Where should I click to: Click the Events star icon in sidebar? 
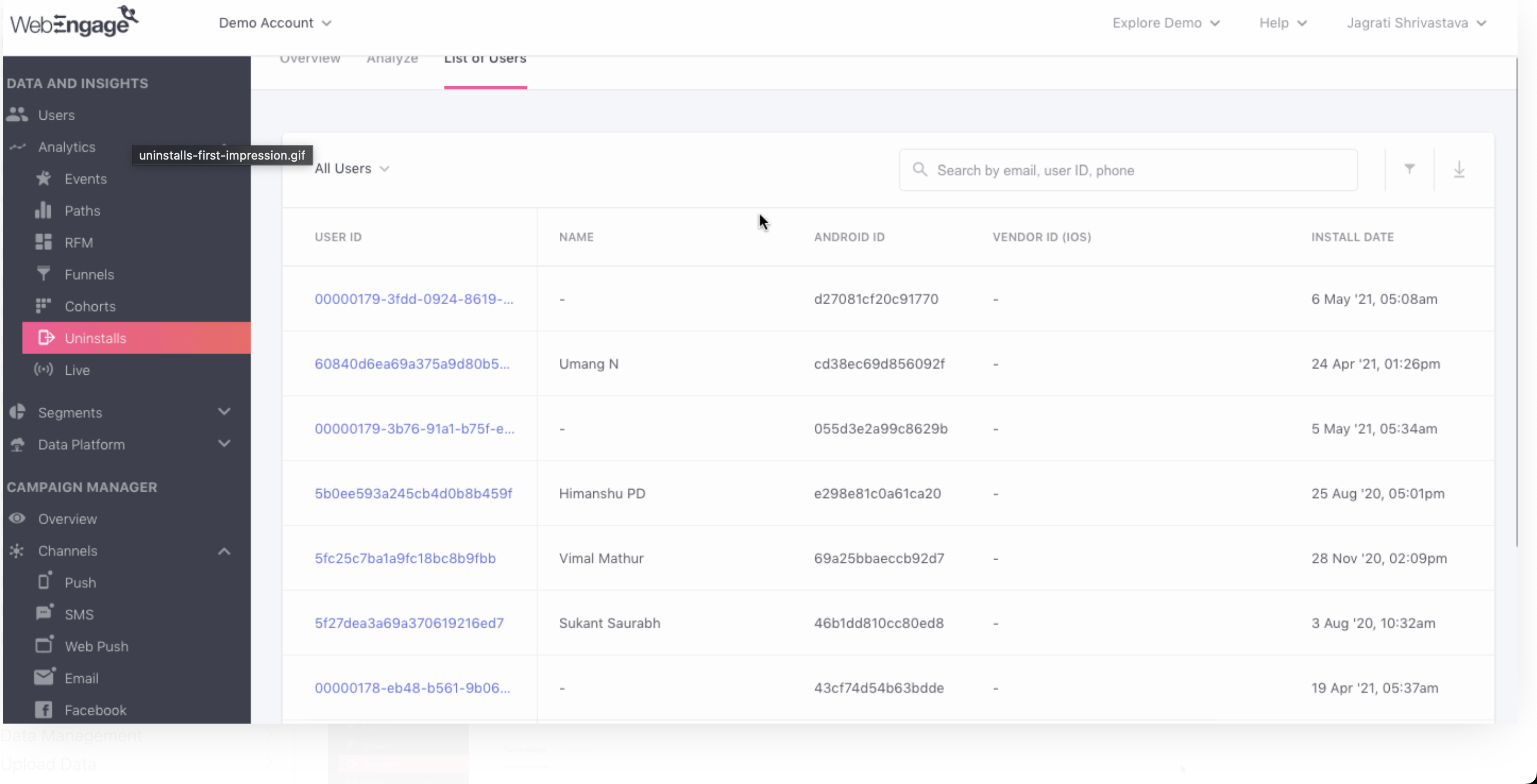coord(44,178)
